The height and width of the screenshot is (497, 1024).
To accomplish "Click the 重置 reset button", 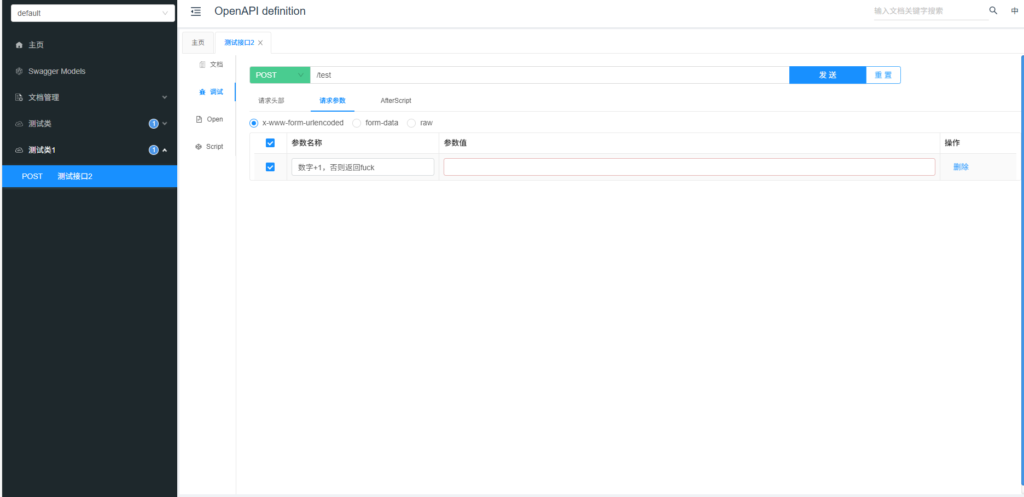I will click(x=883, y=75).
